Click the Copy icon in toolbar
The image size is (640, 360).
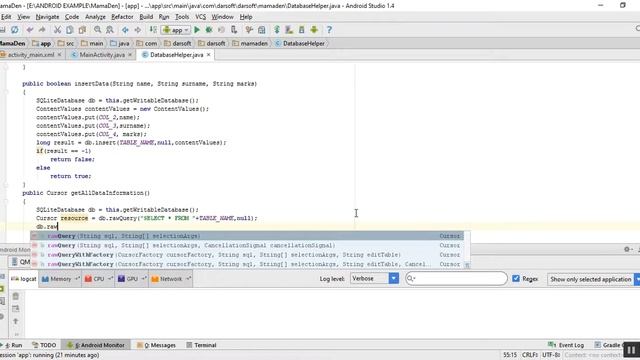point(70,30)
